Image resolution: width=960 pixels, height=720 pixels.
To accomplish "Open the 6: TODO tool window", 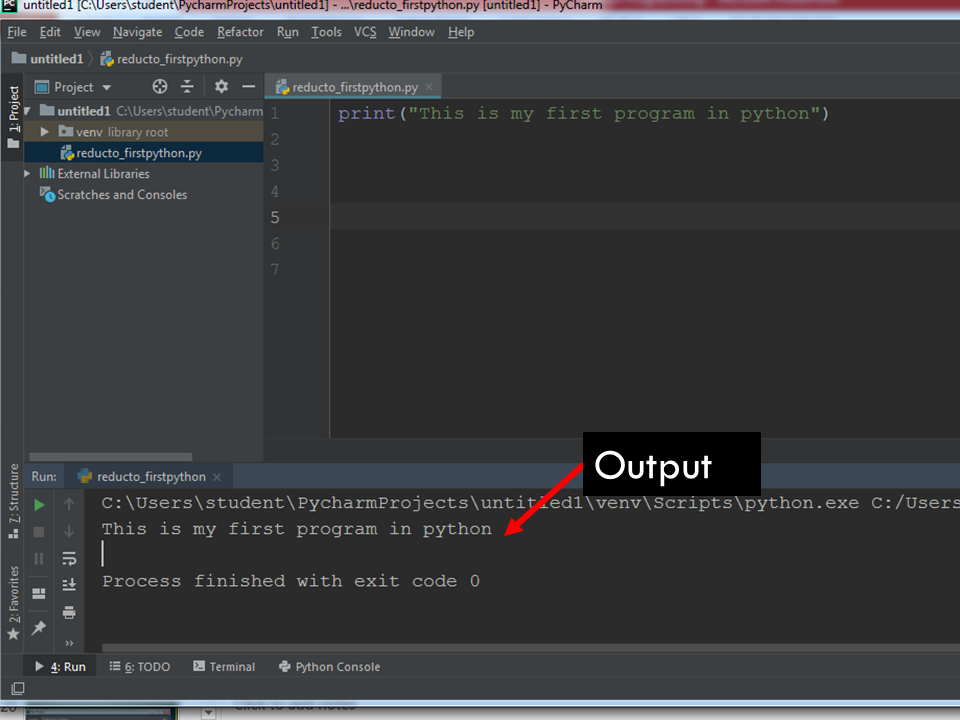I will tap(140, 666).
